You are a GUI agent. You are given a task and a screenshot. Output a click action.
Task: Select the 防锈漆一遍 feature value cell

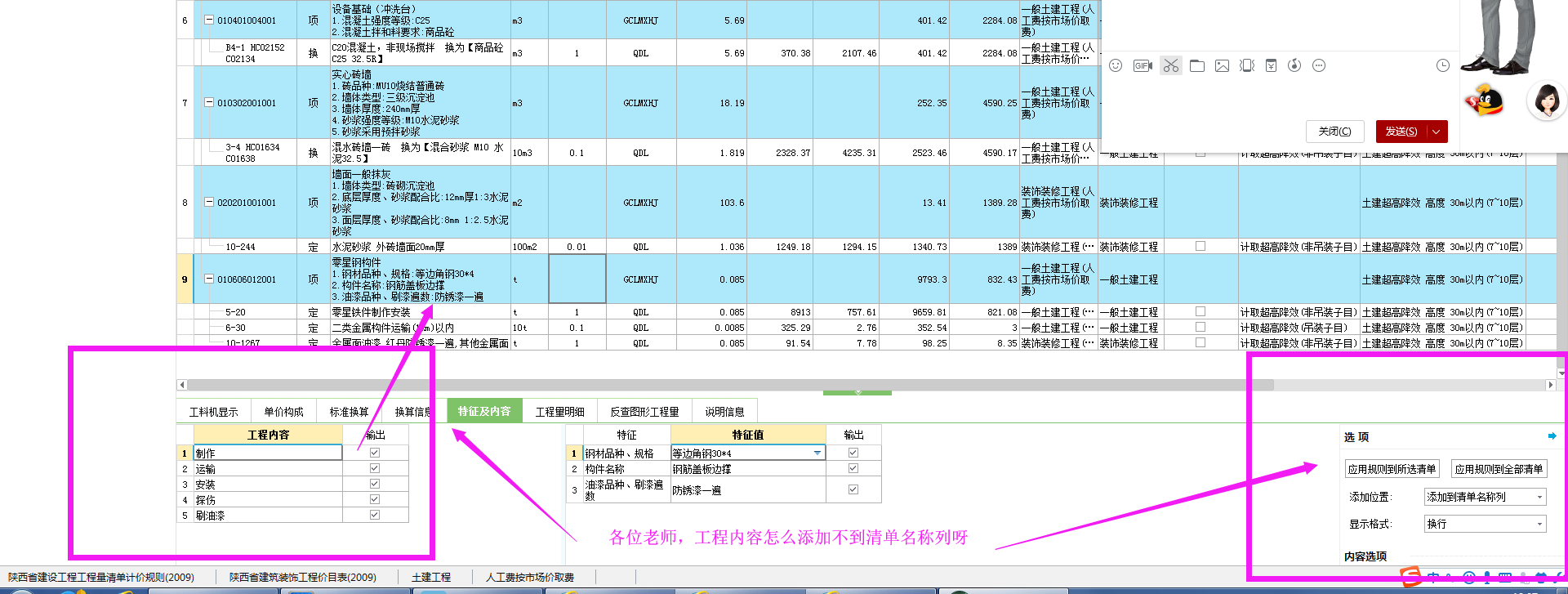[x=747, y=490]
